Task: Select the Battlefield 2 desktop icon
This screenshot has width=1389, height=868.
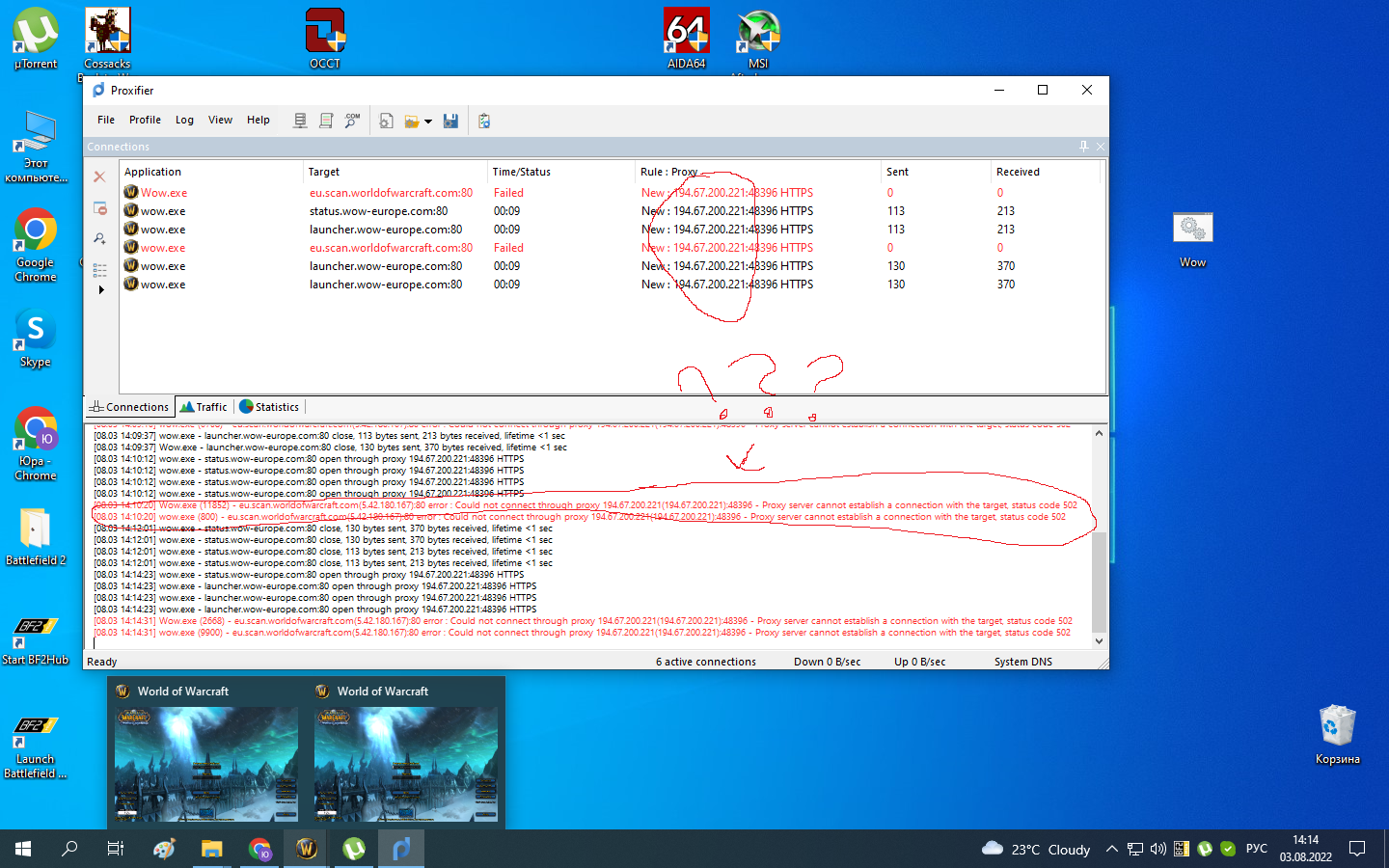Action: [x=36, y=536]
